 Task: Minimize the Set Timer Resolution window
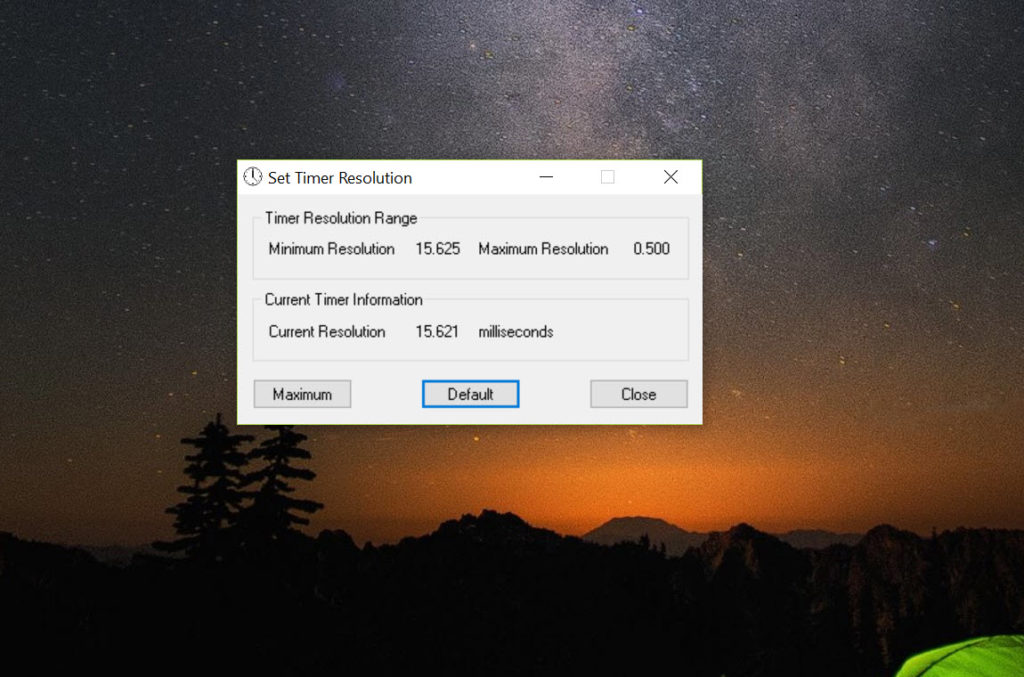[546, 177]
